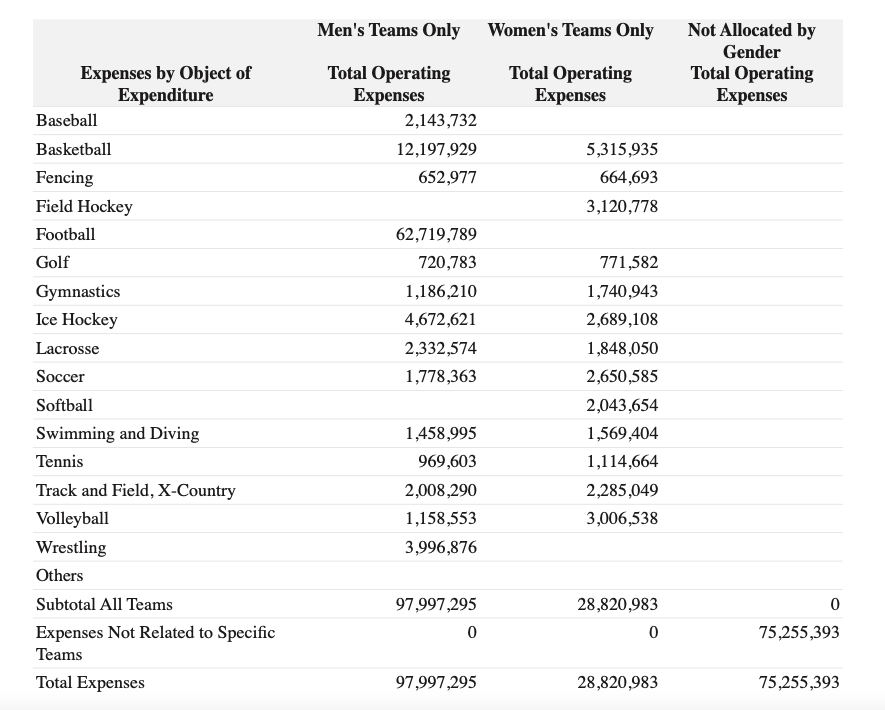
Task: Click the Total Expenses row label
Action: pyautogui.click(x=90, y=682)
